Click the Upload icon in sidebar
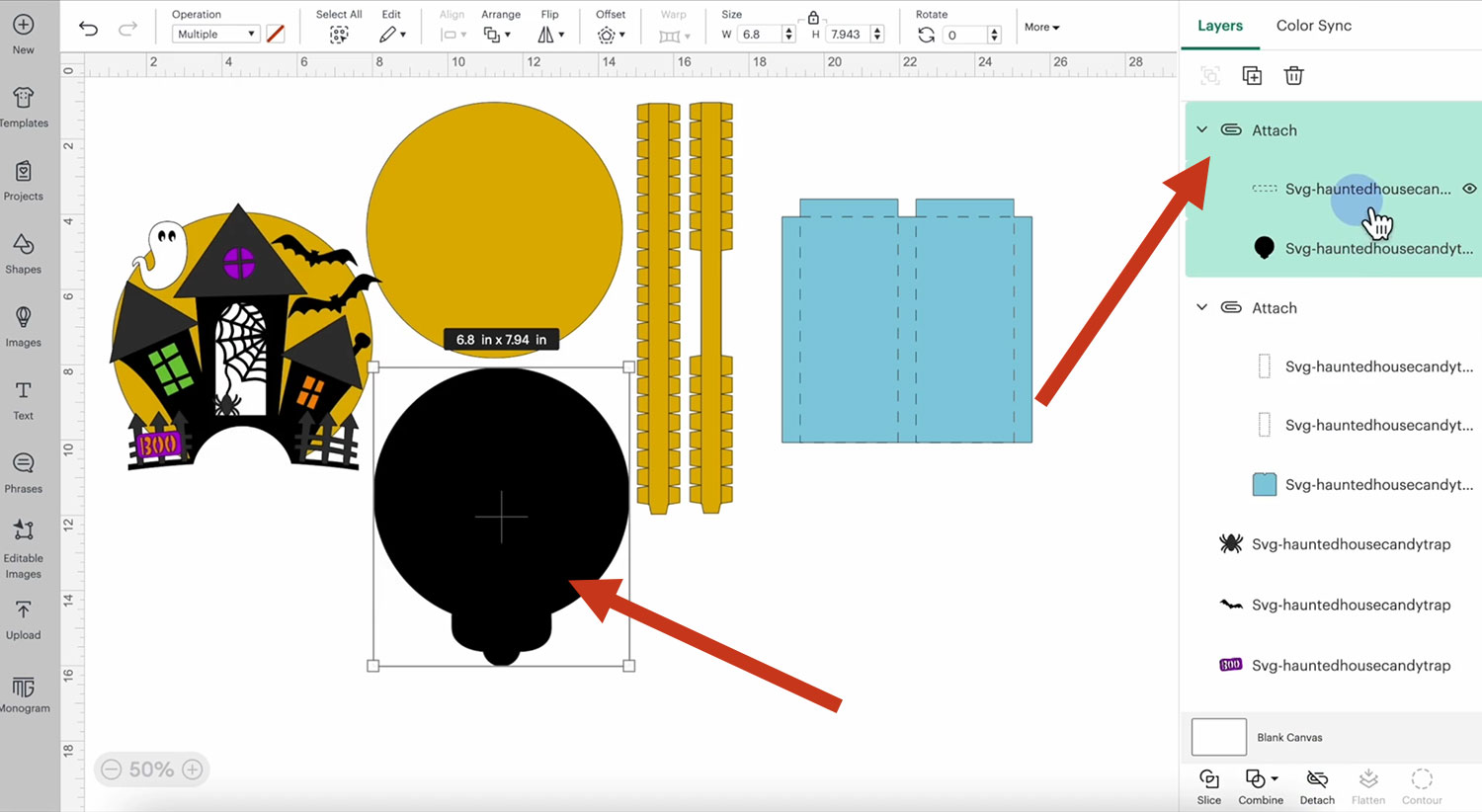The image size is (1482, 812). point(24,619)
